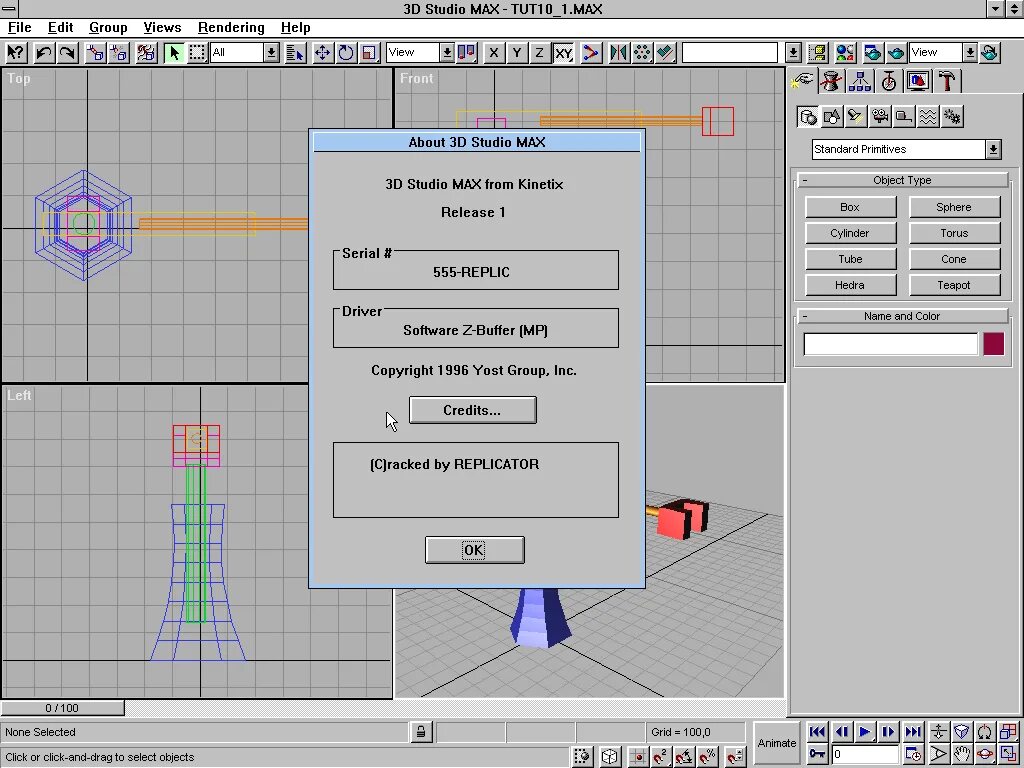
Task: Open the Track View icon
Action: pos(817,52)
